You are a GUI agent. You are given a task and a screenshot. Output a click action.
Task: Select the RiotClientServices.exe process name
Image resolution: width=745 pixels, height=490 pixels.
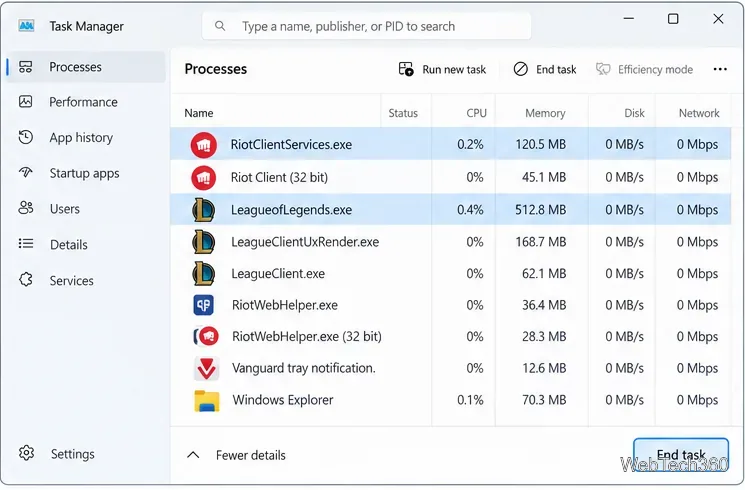pos(291,144)
